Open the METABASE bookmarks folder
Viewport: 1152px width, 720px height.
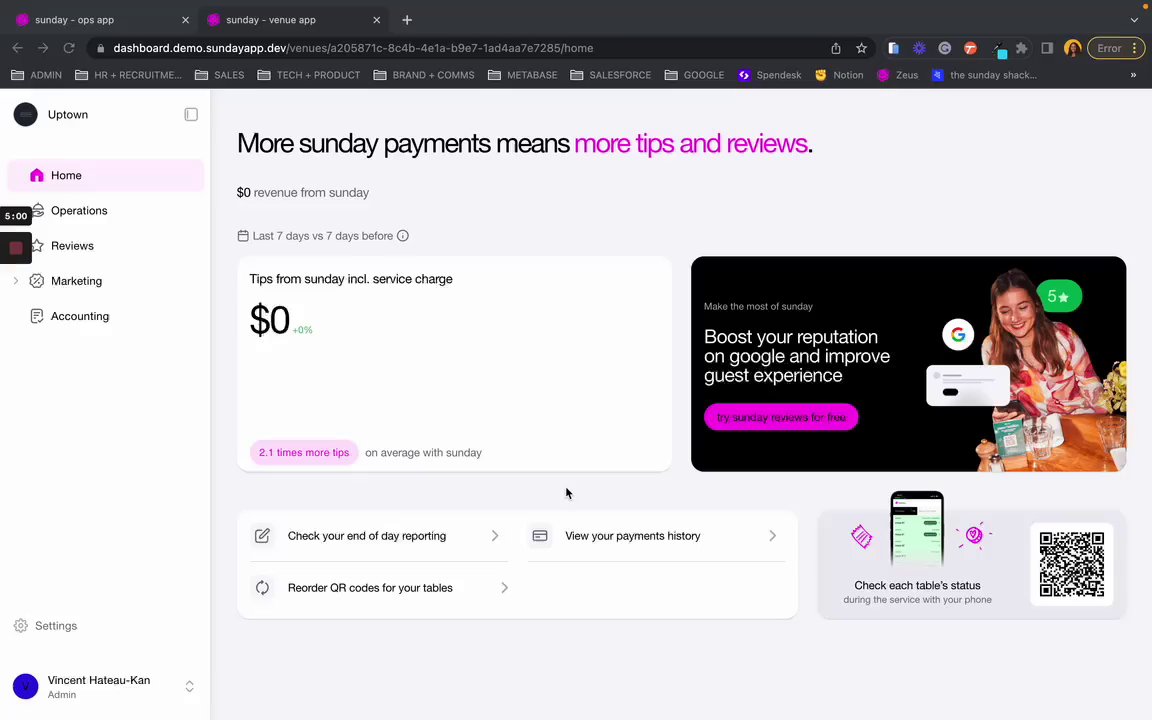point(522,75)
